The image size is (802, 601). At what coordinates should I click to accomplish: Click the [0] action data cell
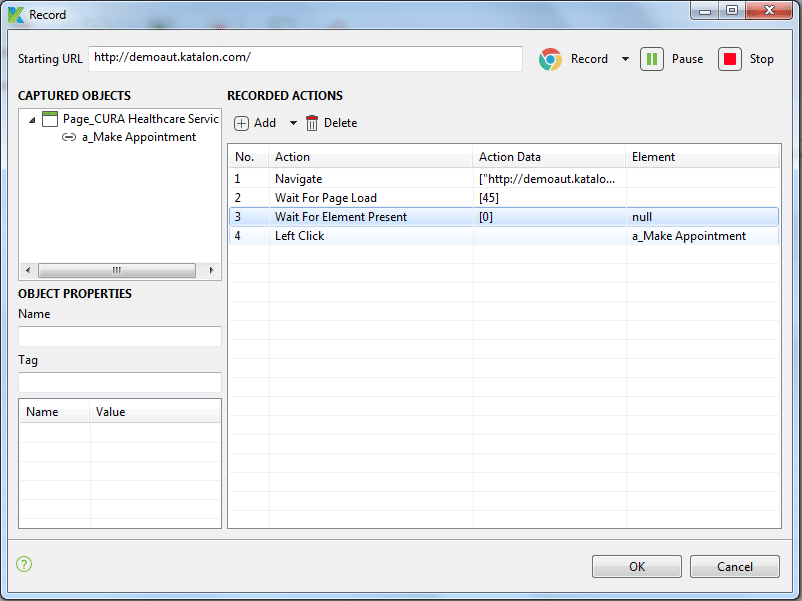549,217
